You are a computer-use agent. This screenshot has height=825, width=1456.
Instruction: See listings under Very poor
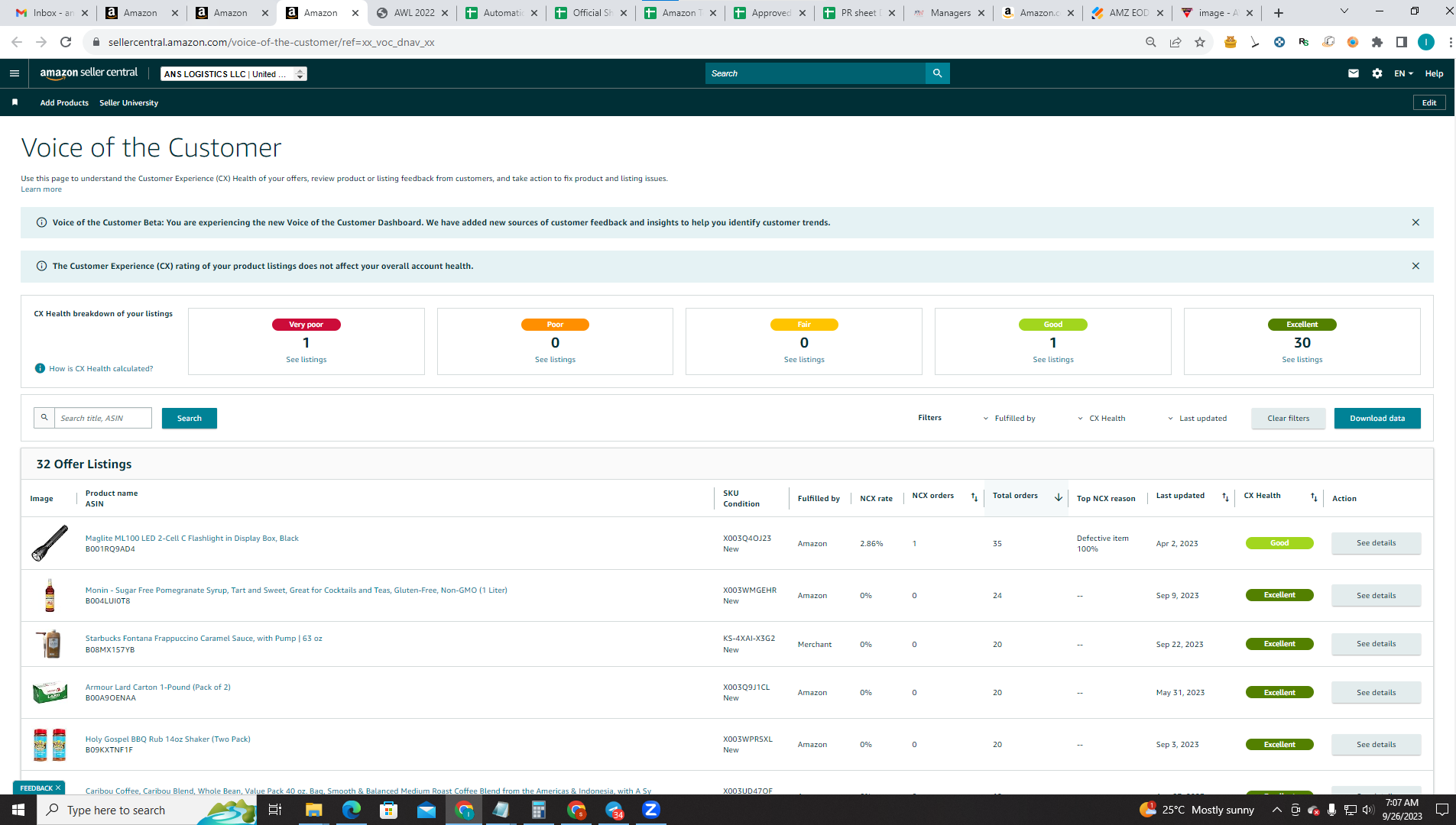306,360
